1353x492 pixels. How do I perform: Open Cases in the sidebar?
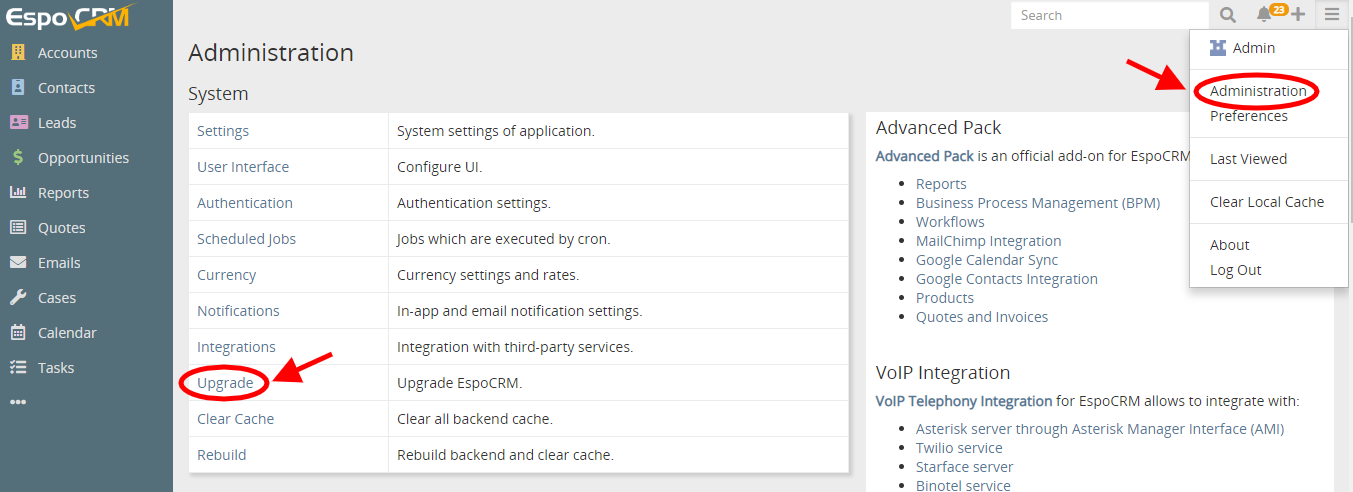[x=57, y=298]
